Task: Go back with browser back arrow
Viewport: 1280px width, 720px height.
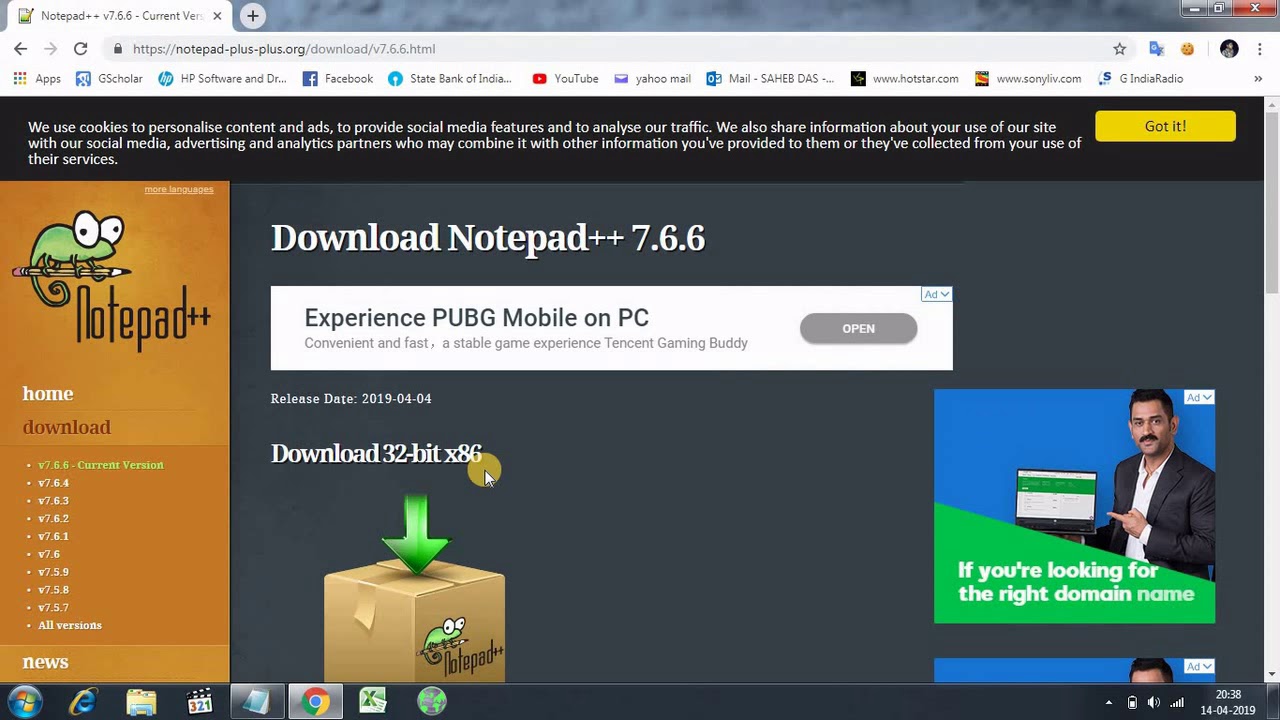Action: tap(20, 48)
